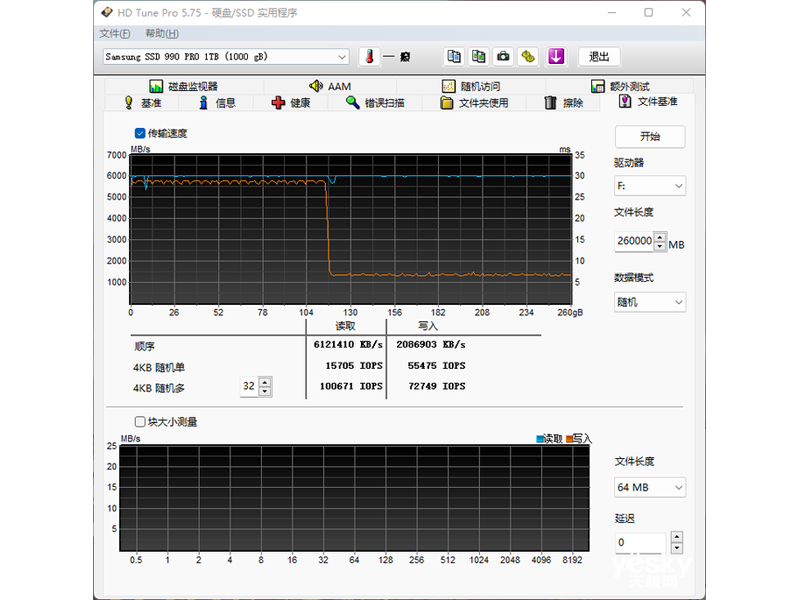The image size is (800, 600).
Task: Maximize the HD Tune Pro window
Action: (648, 12)
